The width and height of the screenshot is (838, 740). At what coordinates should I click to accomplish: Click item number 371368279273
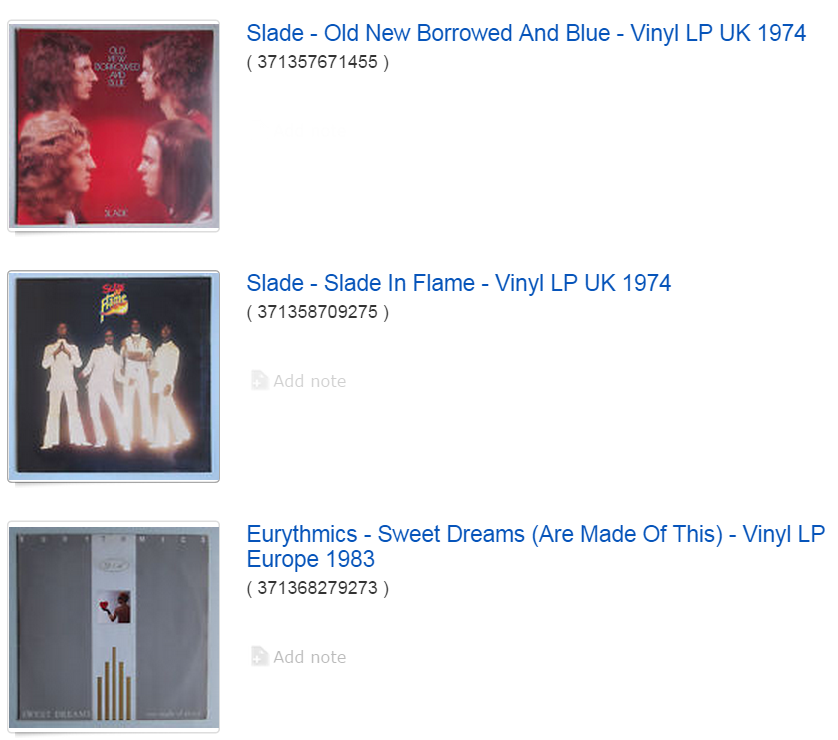pos(317,588)
